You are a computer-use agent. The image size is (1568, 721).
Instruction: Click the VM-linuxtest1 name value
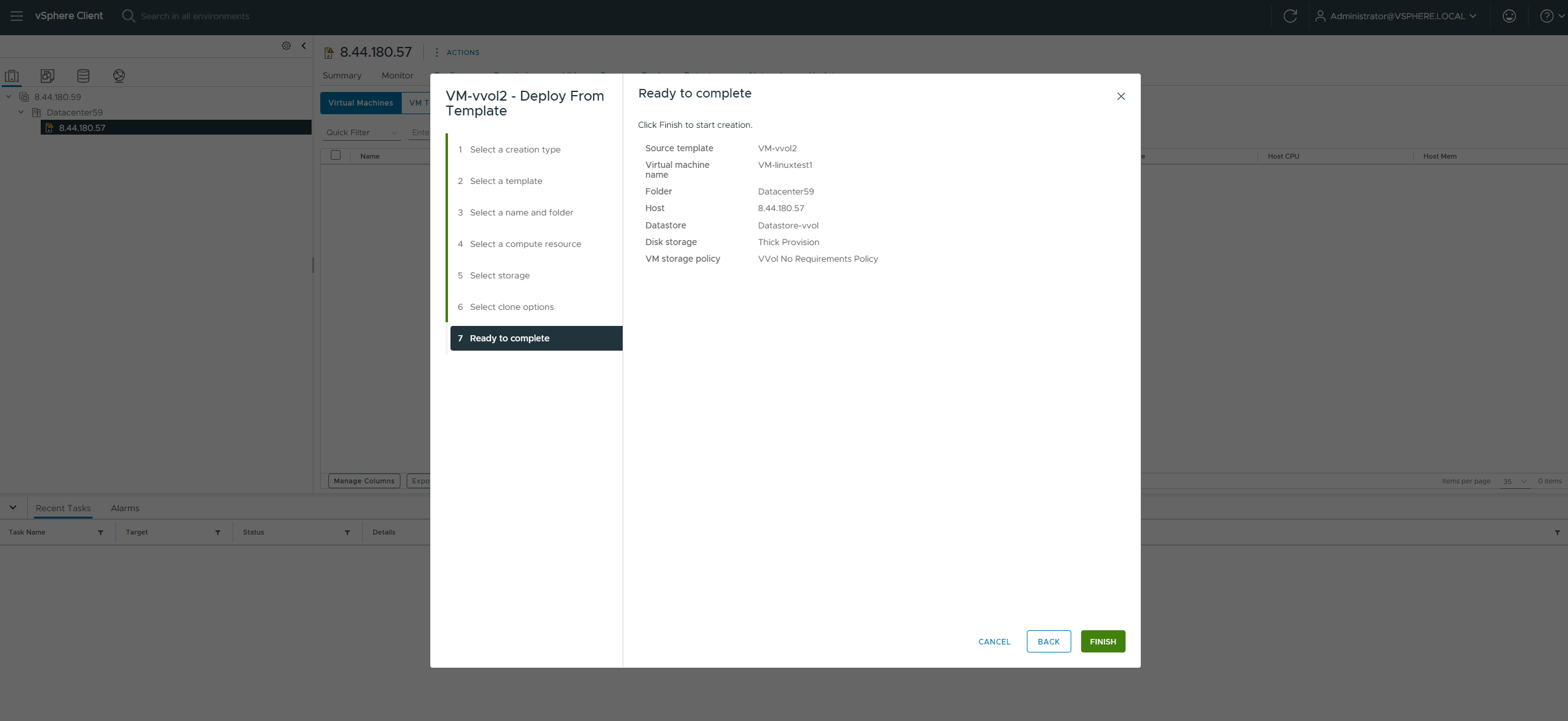point(785,165)
